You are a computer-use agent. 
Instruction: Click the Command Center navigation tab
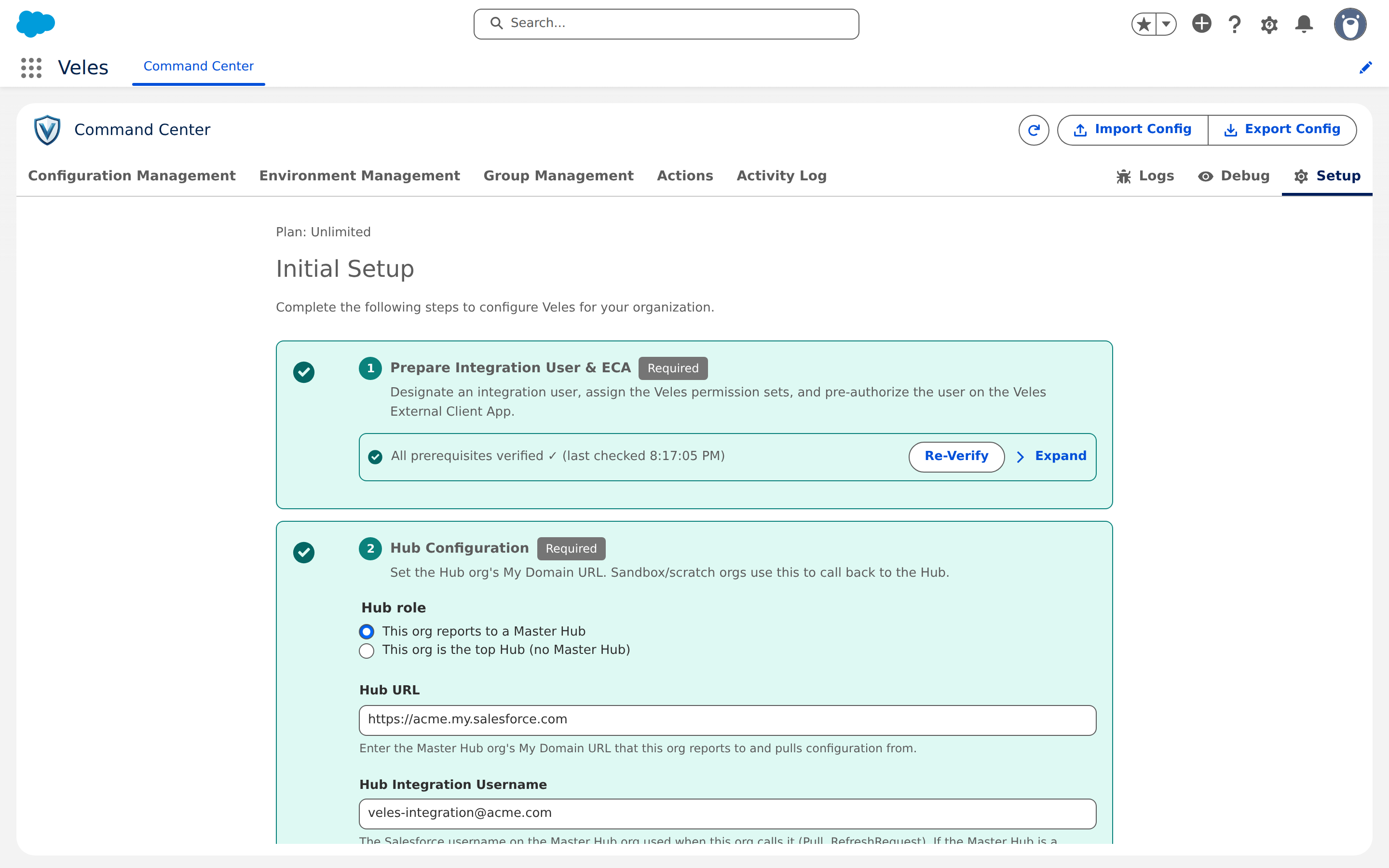click(x=199, y=67)
